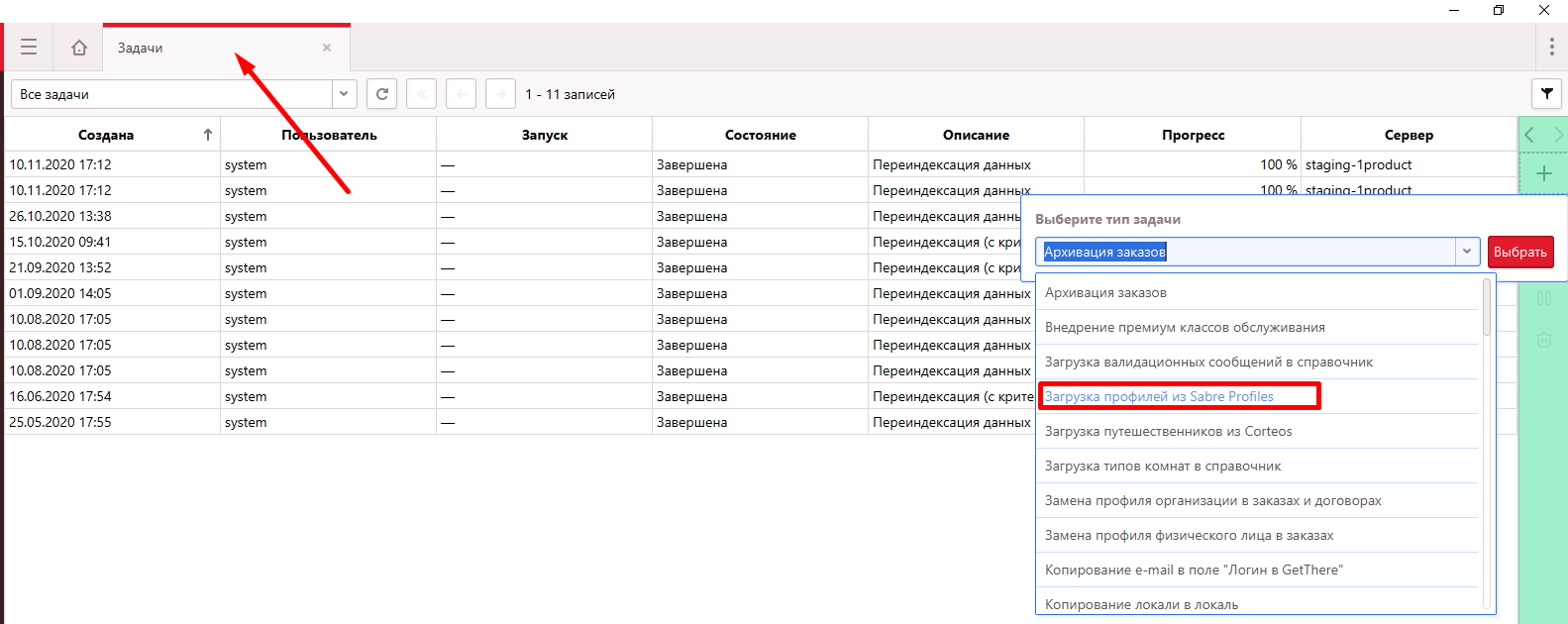This screenshot has width=1568, height=624.
Task: Collapse the task type dropdown arrow
Action: point(1467,252)
